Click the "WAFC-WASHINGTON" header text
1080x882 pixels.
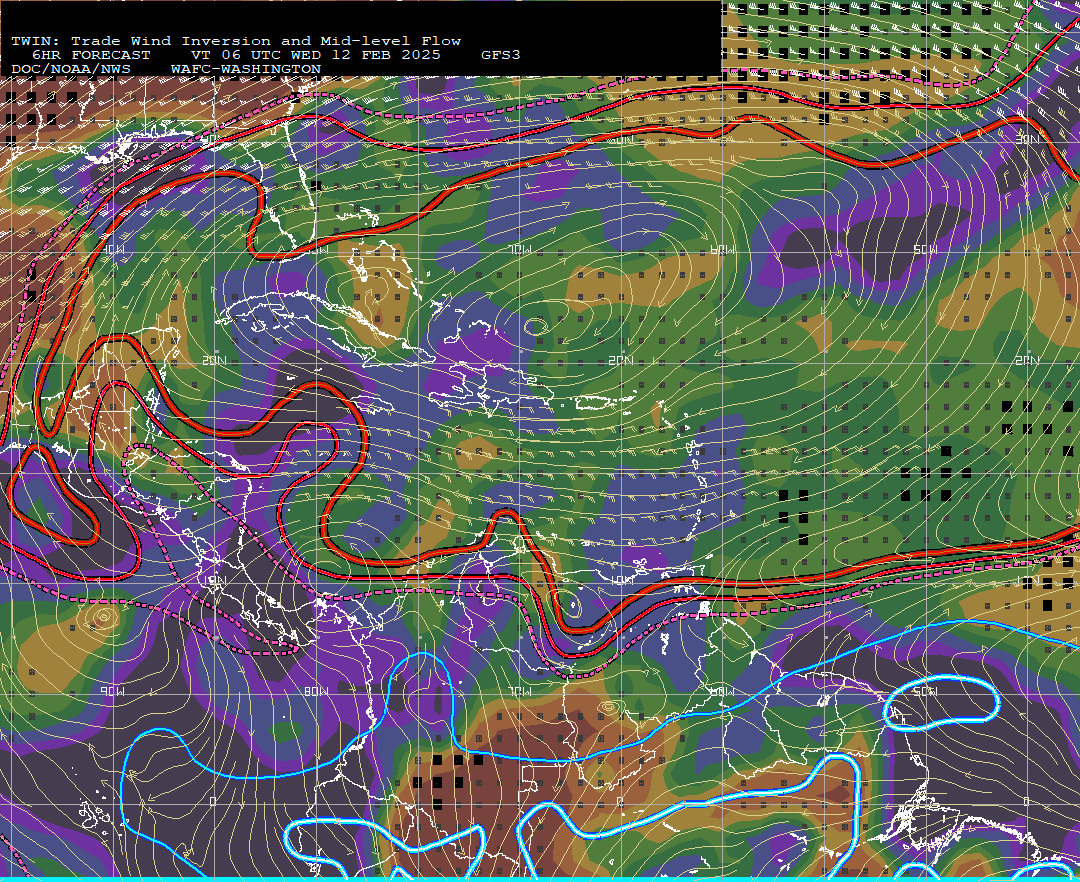[246, 70]
